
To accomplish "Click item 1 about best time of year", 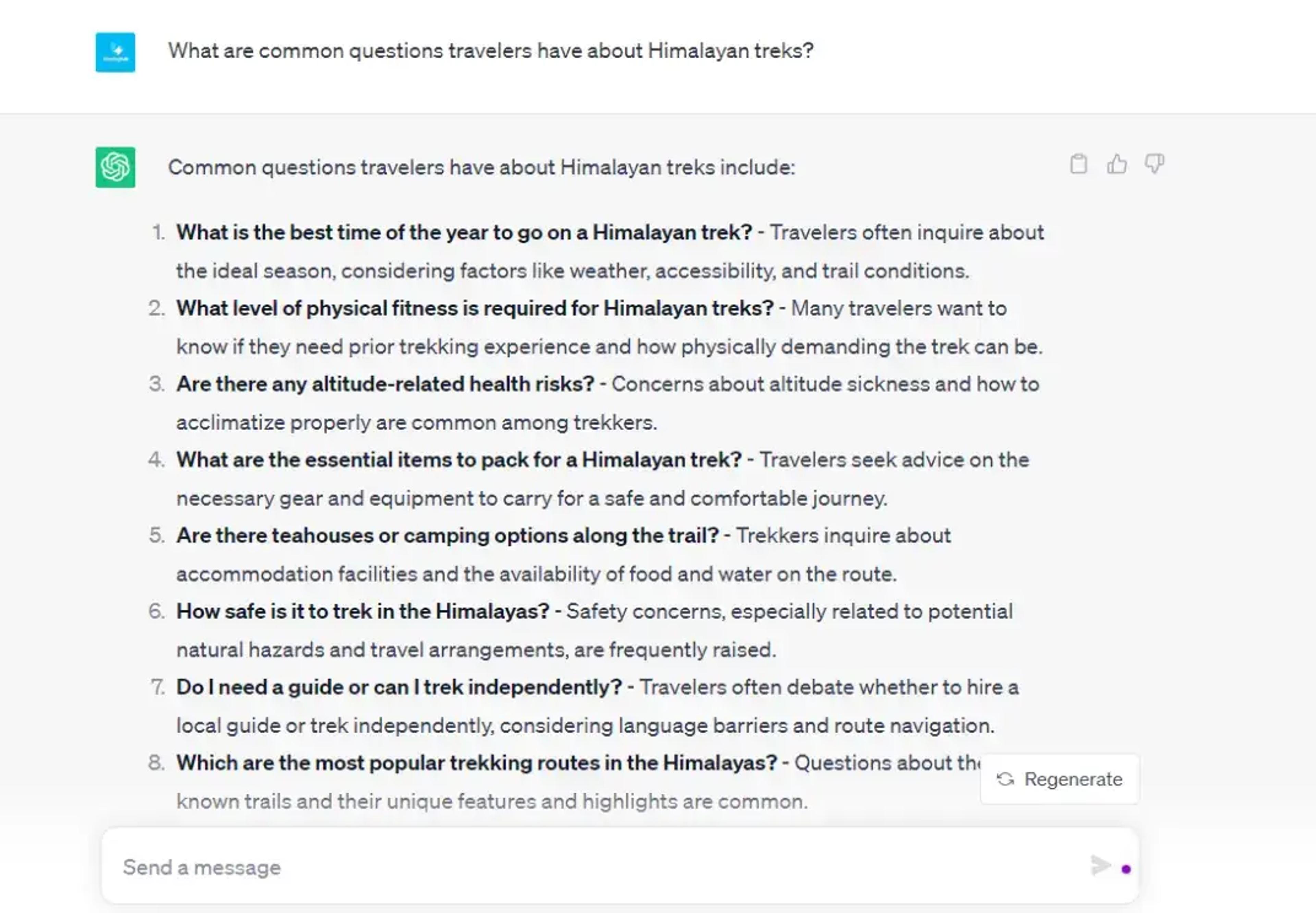I will coord(610,251).
